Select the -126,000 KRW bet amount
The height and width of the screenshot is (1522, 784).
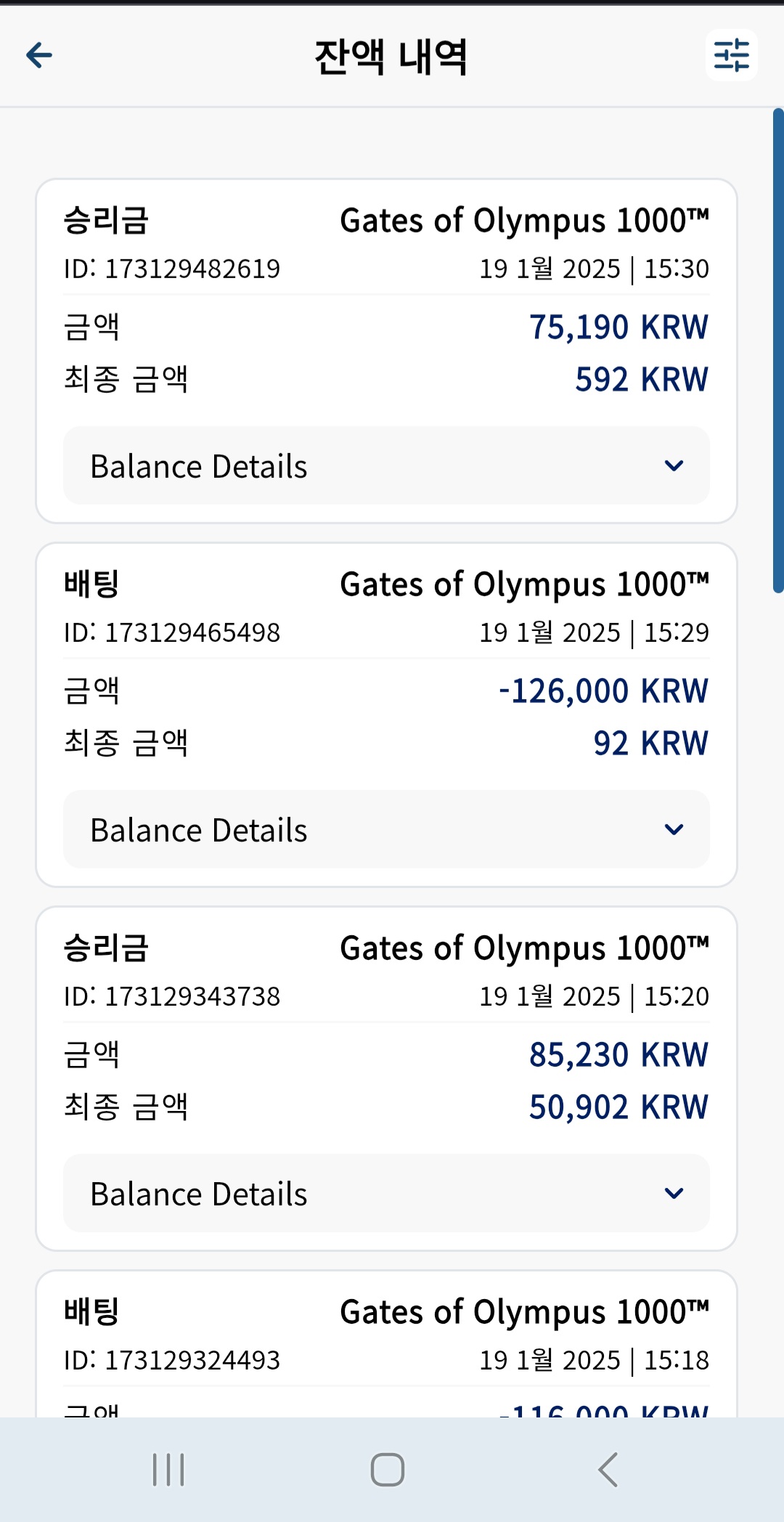pyautogui.click(x=603, y=691)
